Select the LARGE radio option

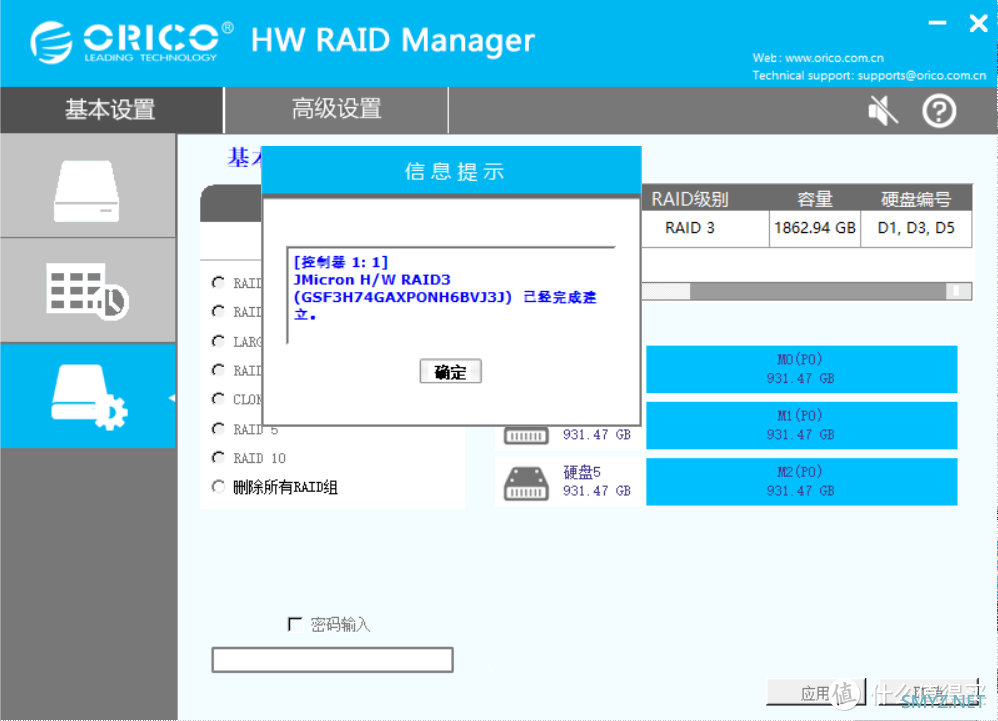218,341
